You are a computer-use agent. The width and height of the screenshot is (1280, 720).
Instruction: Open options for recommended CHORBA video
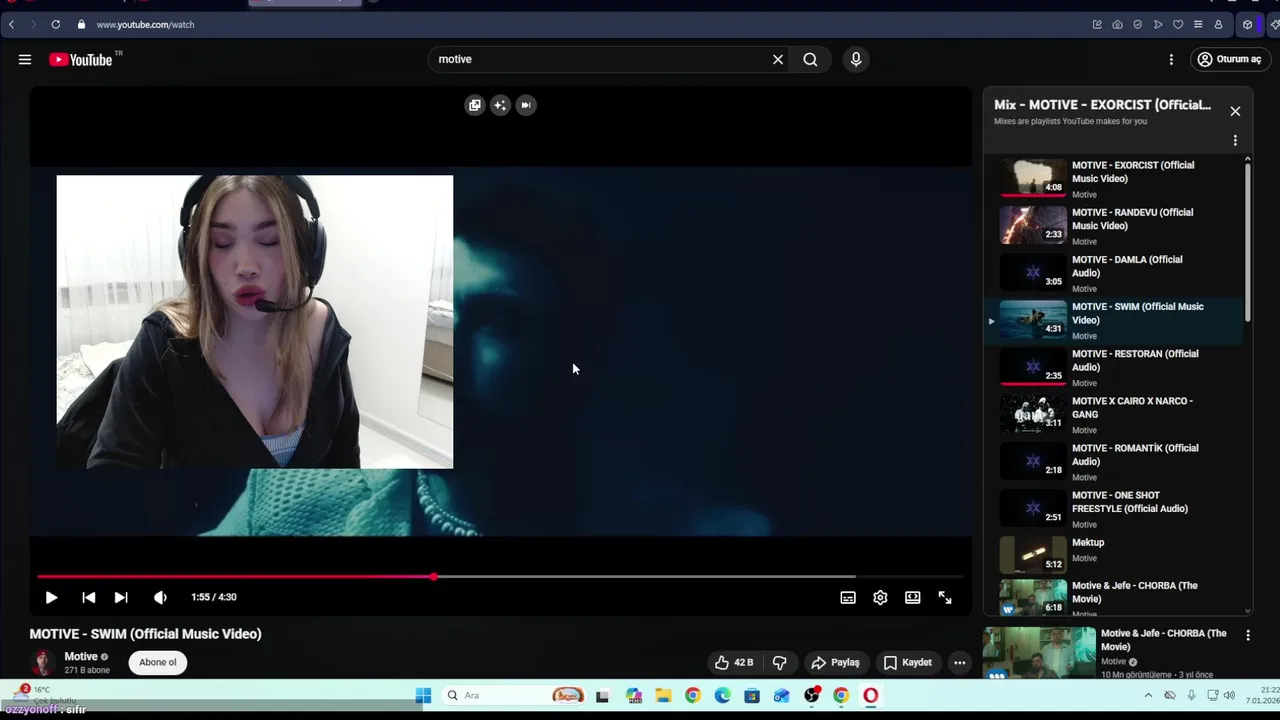point(1247,635)
